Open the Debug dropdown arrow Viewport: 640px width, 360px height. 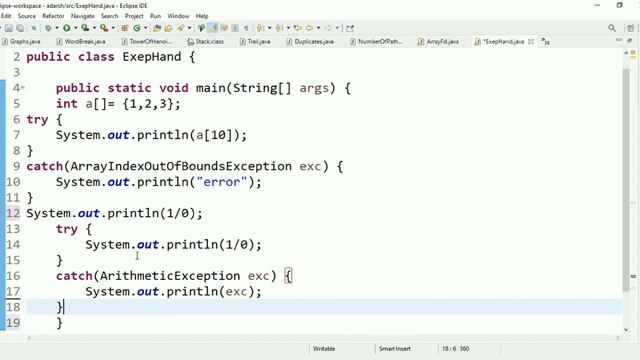pos(57,28)
